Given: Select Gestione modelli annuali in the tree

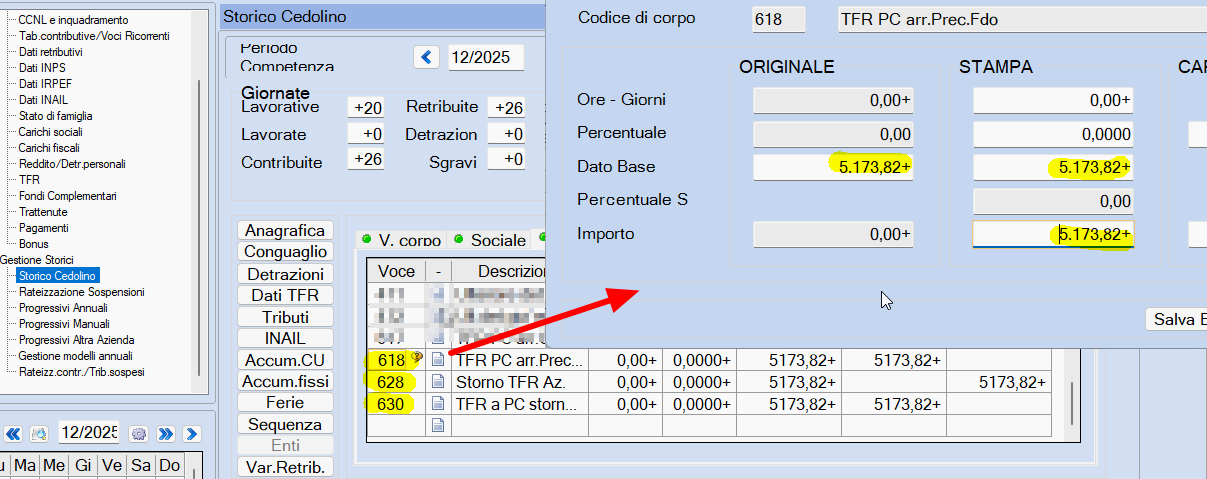Looking at the screenshot, I should (x=75, y=356).
